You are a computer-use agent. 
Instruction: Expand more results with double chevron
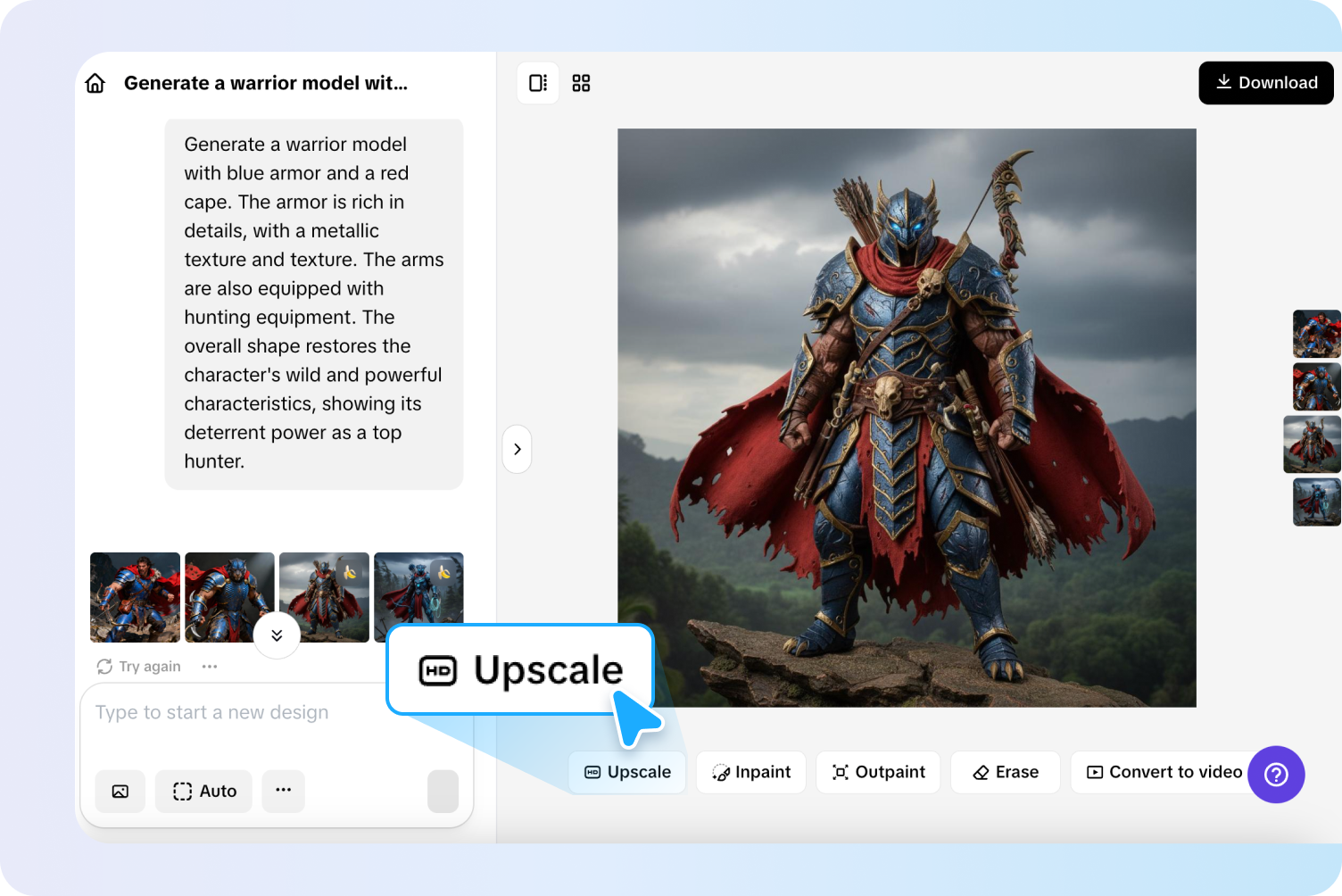(x=277, y=635)
